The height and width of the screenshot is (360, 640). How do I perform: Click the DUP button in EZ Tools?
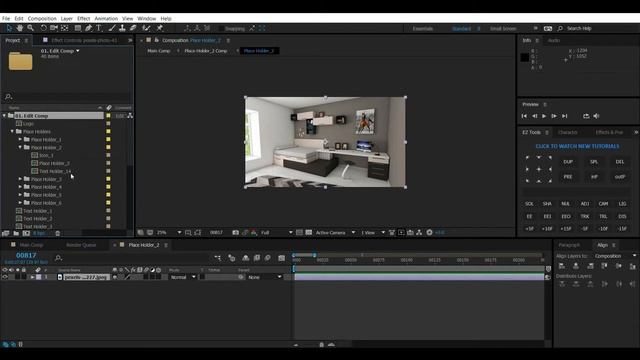coord(568,162)
